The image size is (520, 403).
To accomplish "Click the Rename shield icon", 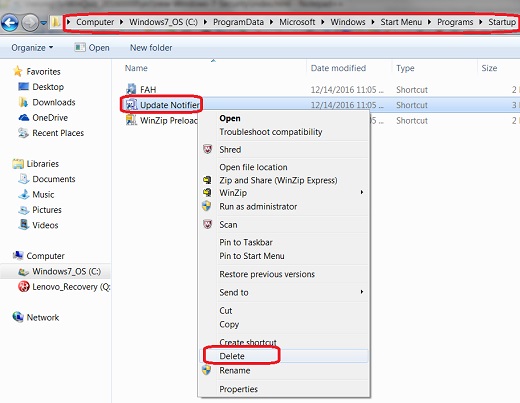I will [207, 370].
